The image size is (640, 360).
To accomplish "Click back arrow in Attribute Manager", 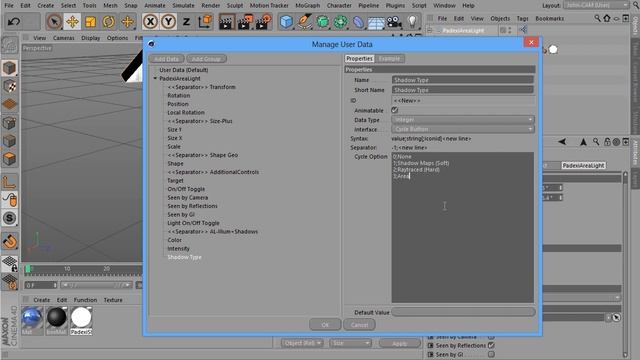I will pyautogui.click(x=562, y=142).
